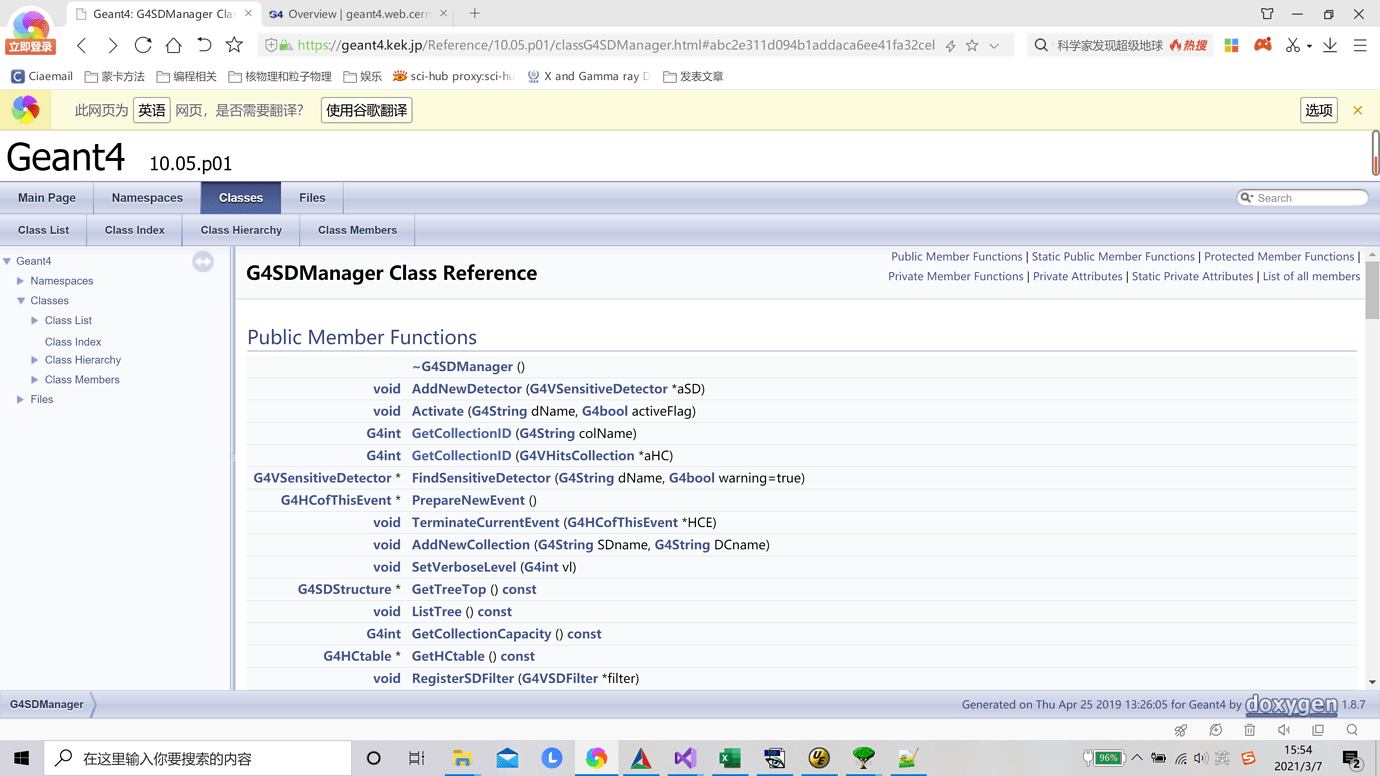Click the page vertical scrollbar down arrow

pyautogui.click(x=1372, y=682)
